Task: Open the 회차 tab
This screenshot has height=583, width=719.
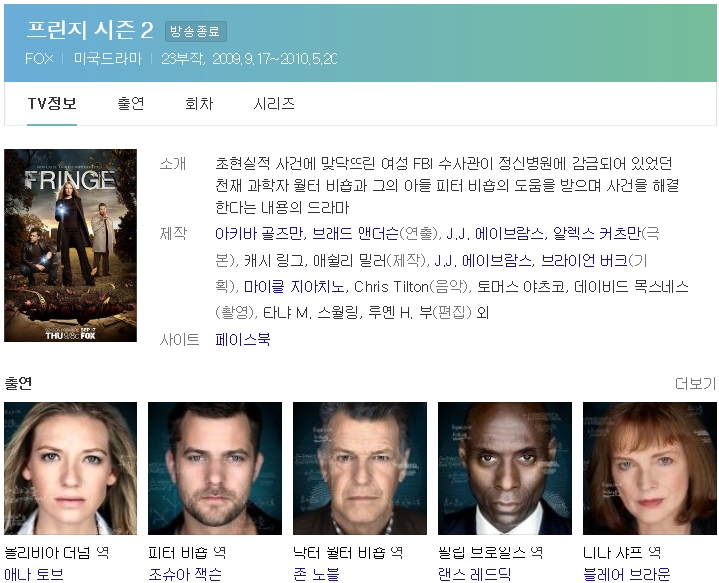Action: [199, 104]
